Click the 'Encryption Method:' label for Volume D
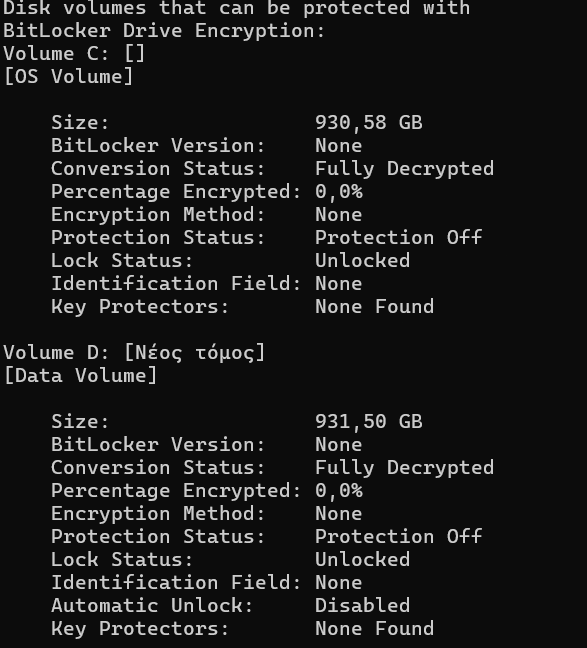 pos(158,514)
